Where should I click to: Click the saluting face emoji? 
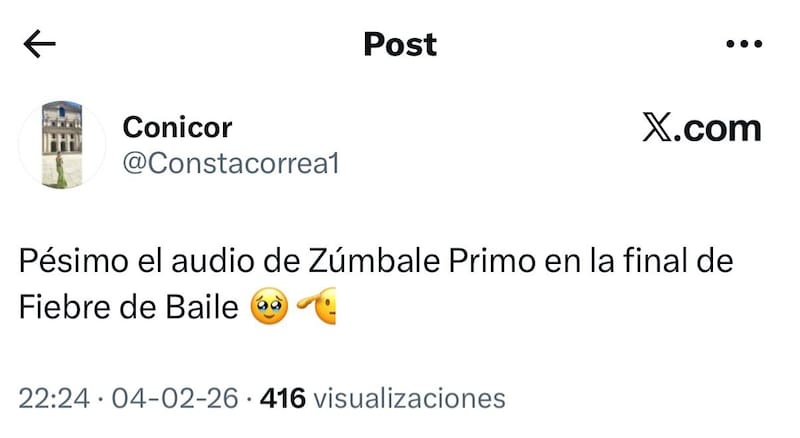[317, 306]
